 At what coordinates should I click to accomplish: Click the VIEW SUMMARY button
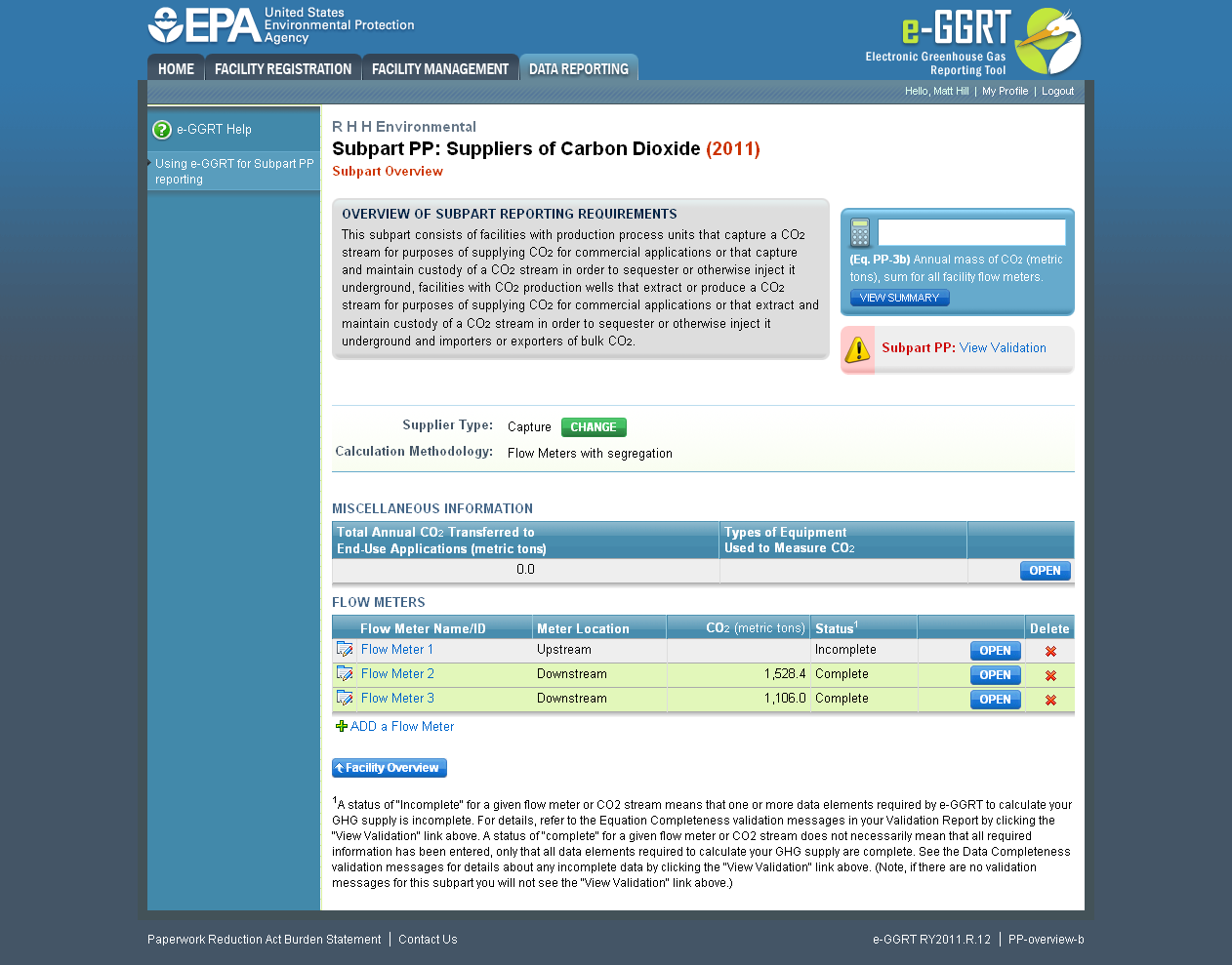click(899, 298)
